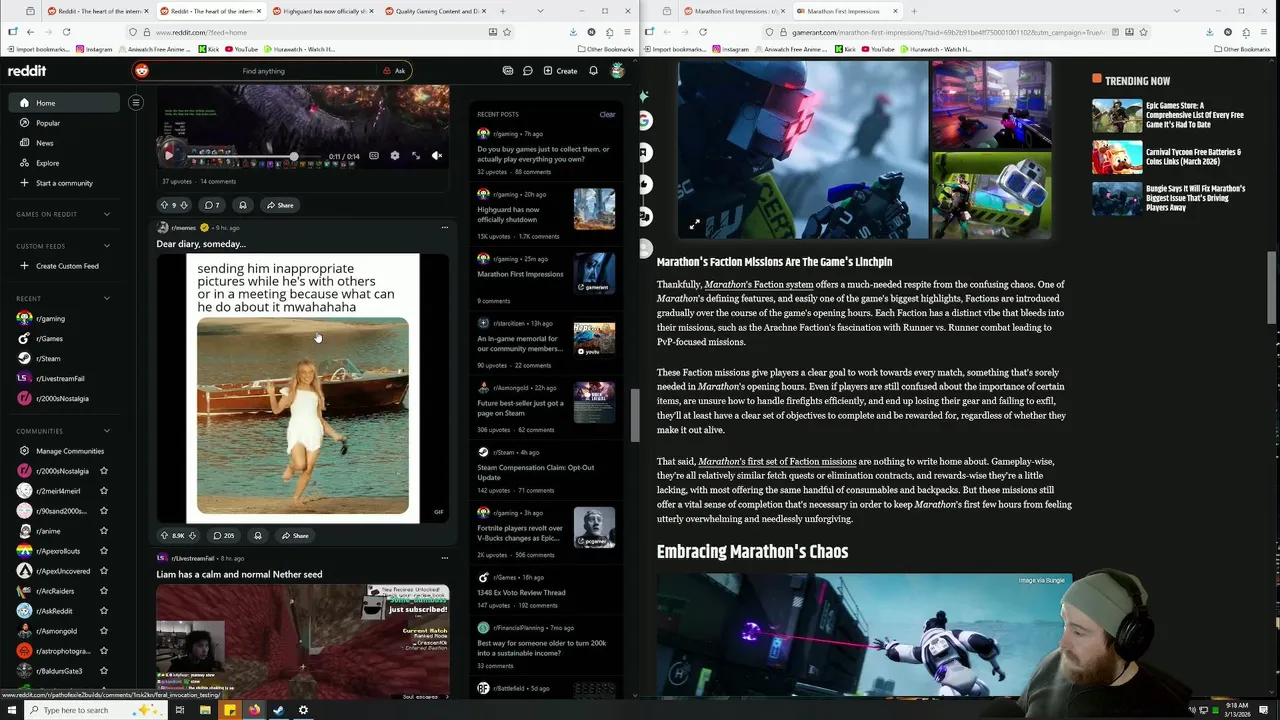
Task: Click the Reddit advertise icon in header
Action: (x=508, y=71)
